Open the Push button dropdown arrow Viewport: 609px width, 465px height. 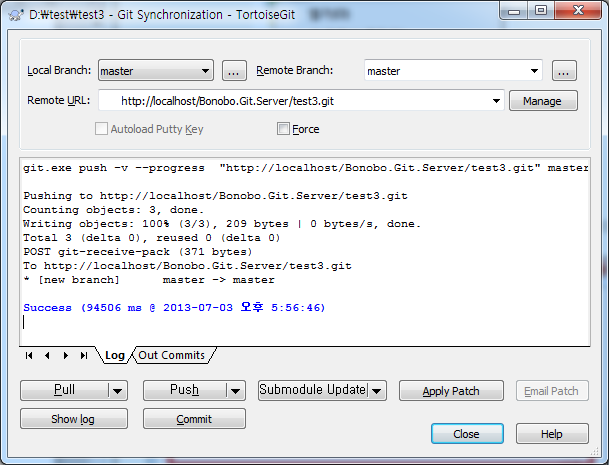(x=235, y=390)
